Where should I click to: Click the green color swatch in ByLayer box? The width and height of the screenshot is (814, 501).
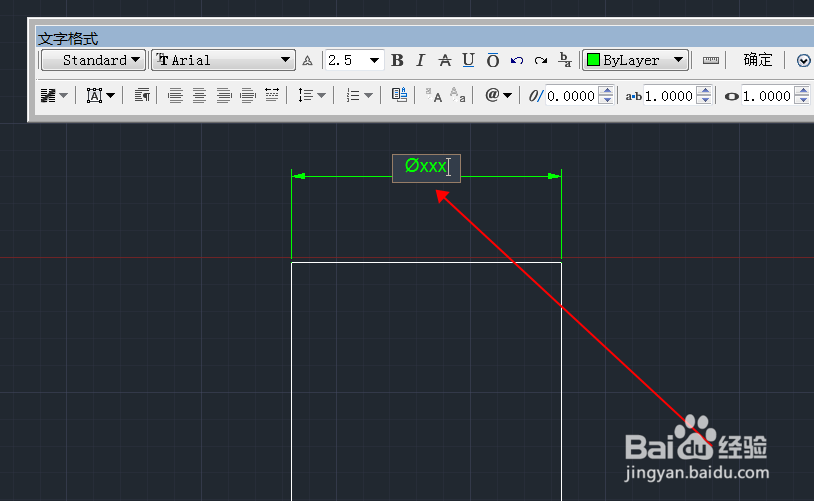(593, 60)
